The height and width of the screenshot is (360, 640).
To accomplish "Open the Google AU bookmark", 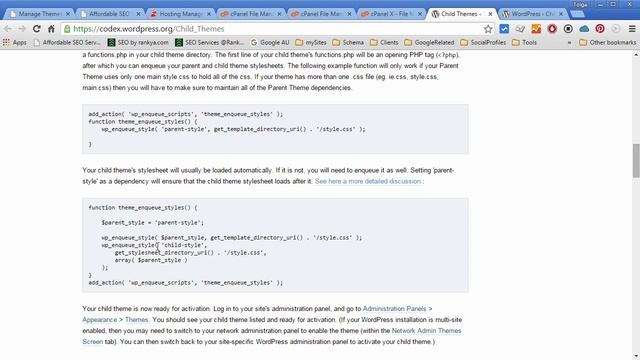I will coord(270,42).
